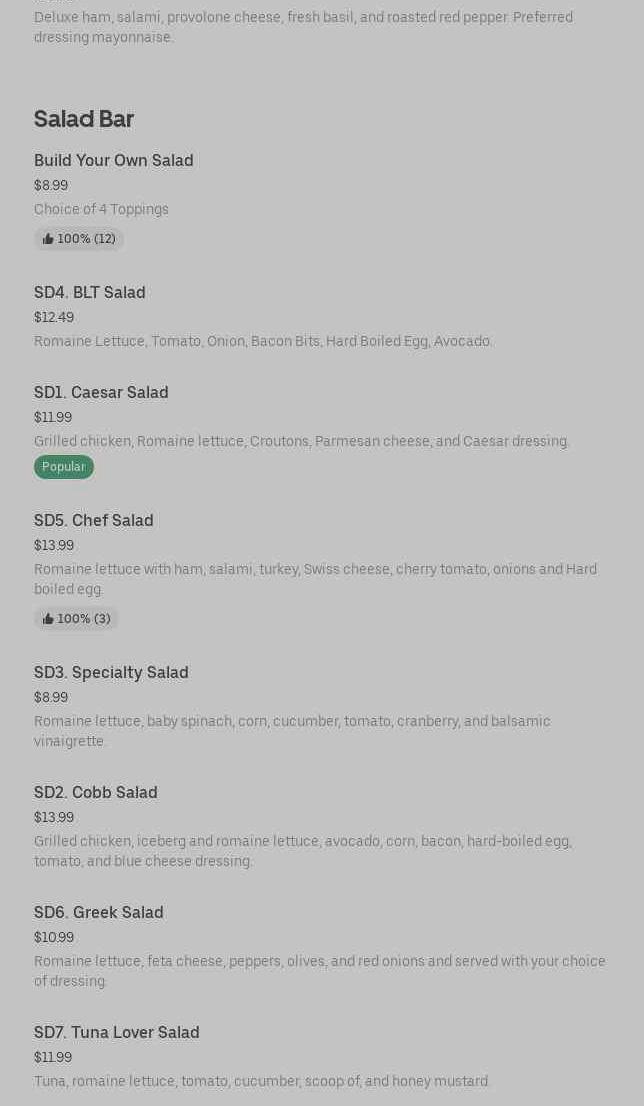The image size is (644, 1106).
Task: Click the $13.99 Cobb Salad price
Action: (x=54, y=817)
